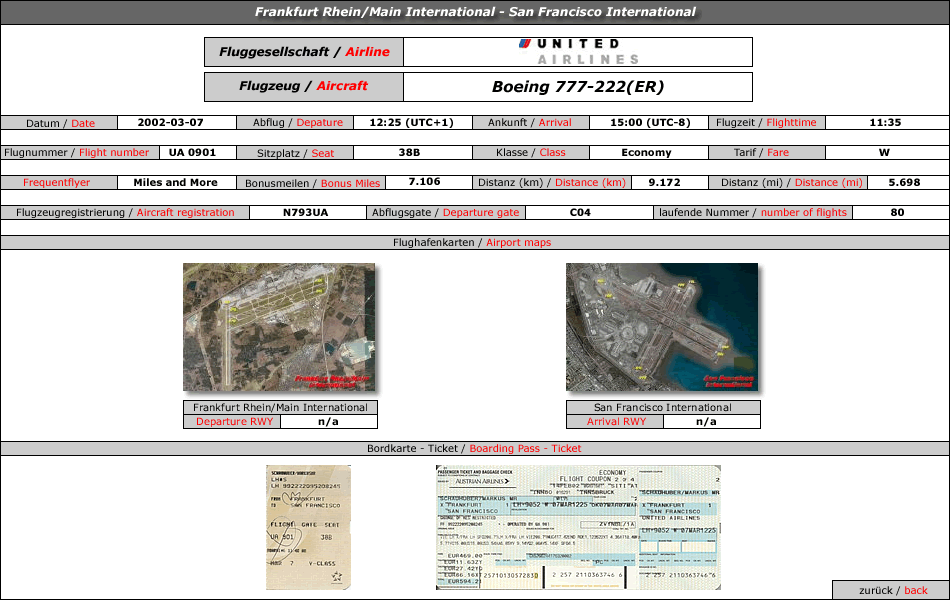
Task: Click the Abflug / Depature label
Action: pos(297,122)
